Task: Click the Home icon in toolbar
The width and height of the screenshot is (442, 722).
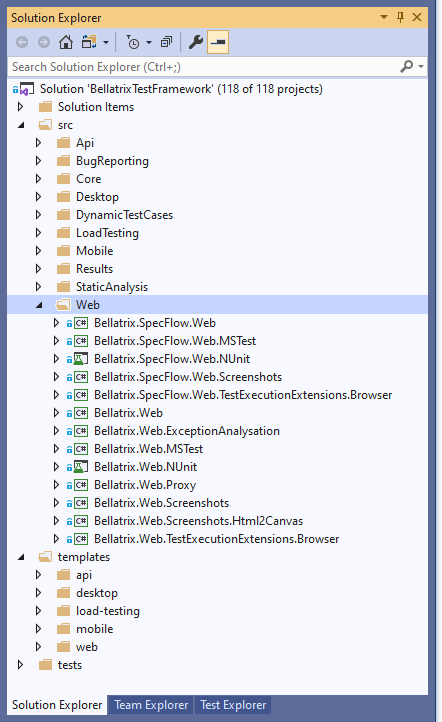Action: pyautogui.click(x=66, y=42)
